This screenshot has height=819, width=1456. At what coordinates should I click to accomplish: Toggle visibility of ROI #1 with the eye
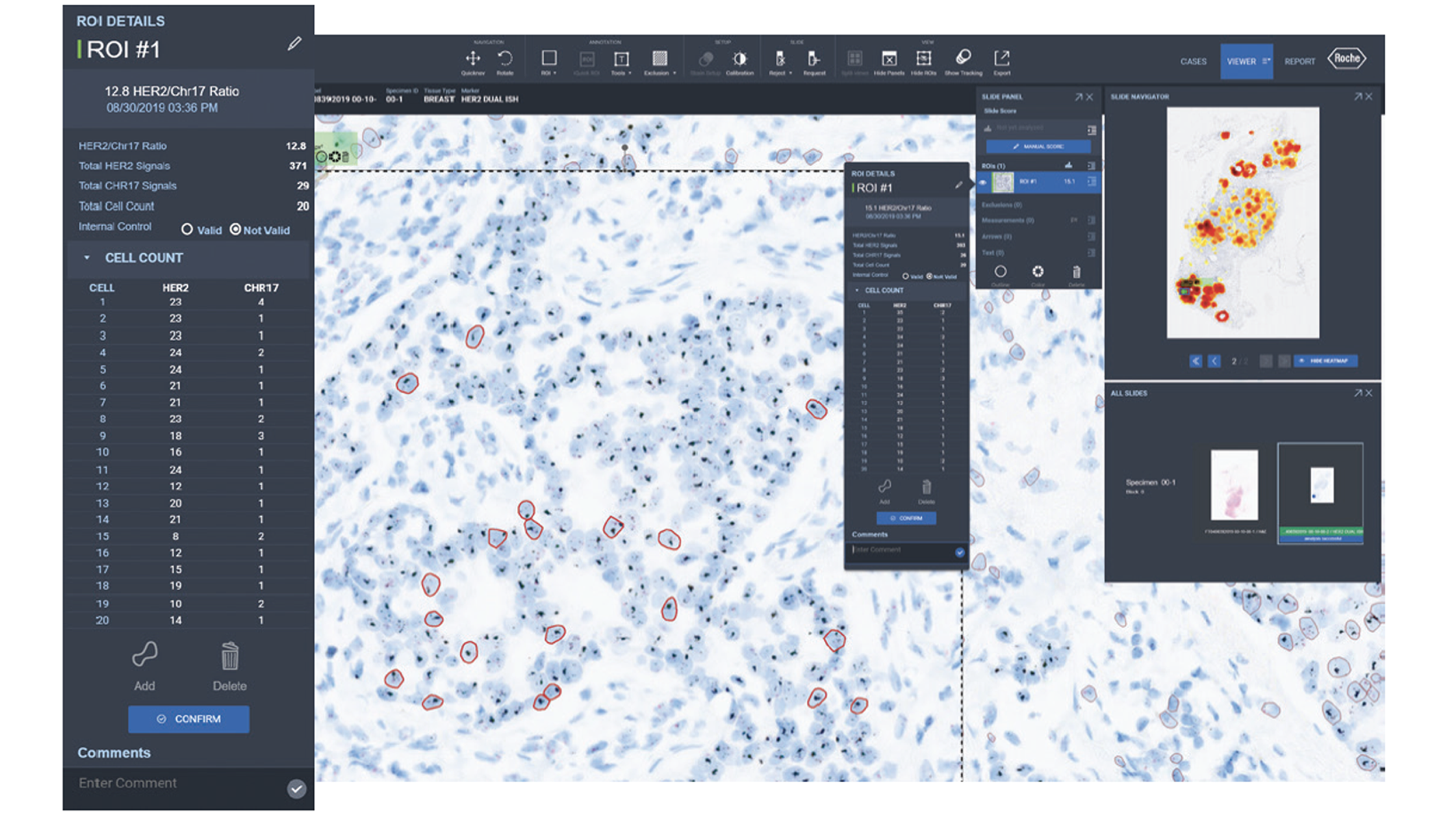(x=984, y=182)
